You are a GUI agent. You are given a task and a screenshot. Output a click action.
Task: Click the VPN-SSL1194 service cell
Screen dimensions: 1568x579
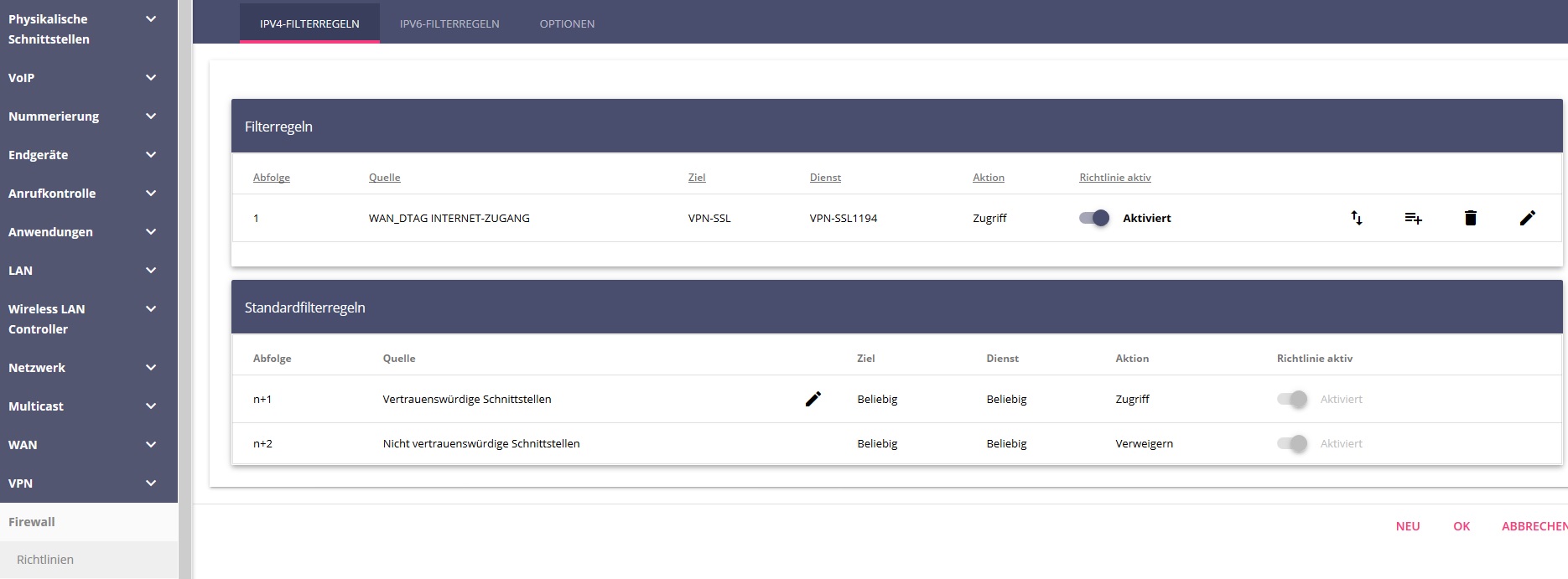coord(844,218)
